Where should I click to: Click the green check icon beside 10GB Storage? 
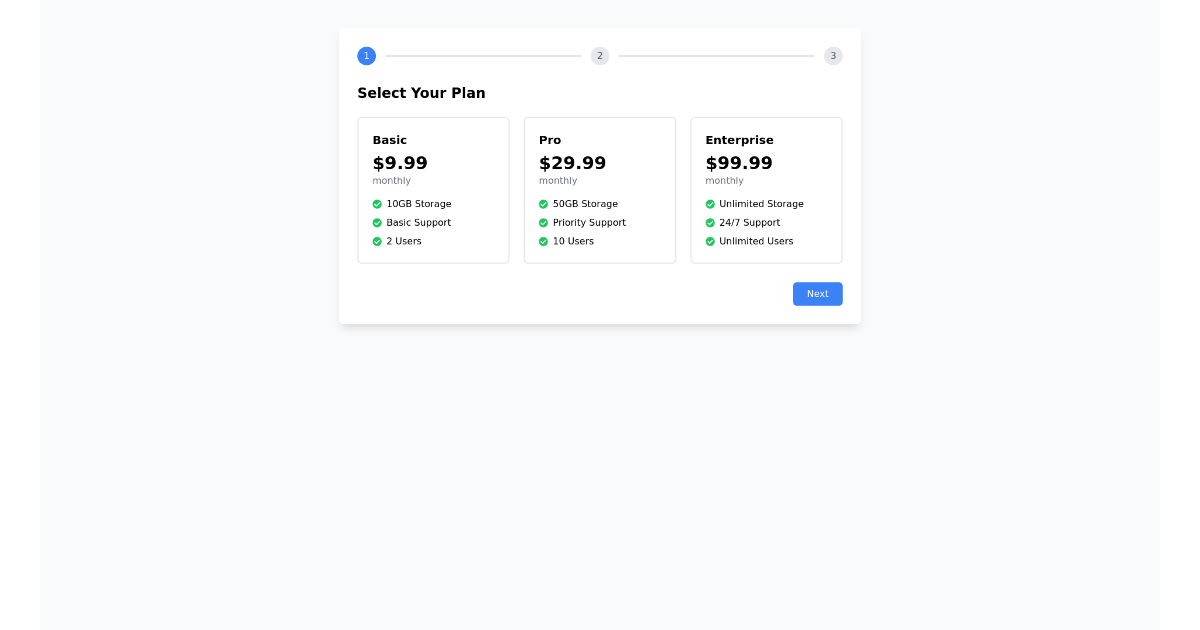376,204
